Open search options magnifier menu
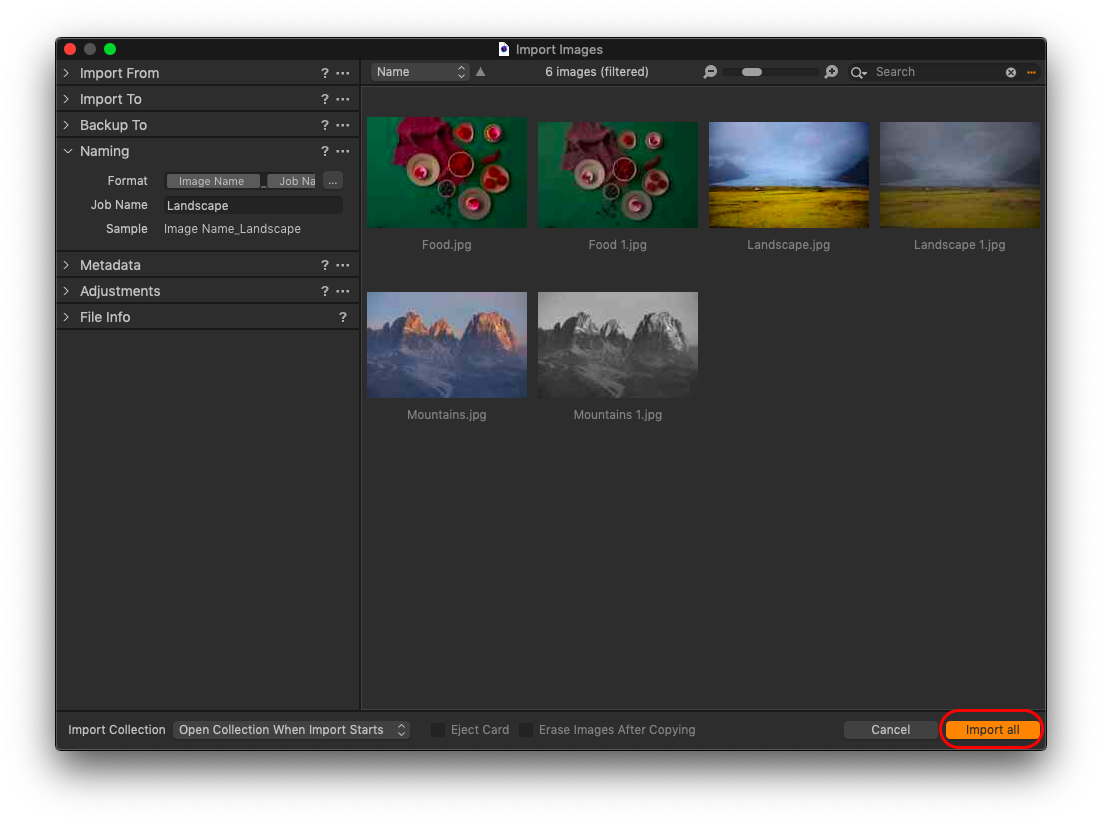The image size is (1102, 824). point(858,72)
